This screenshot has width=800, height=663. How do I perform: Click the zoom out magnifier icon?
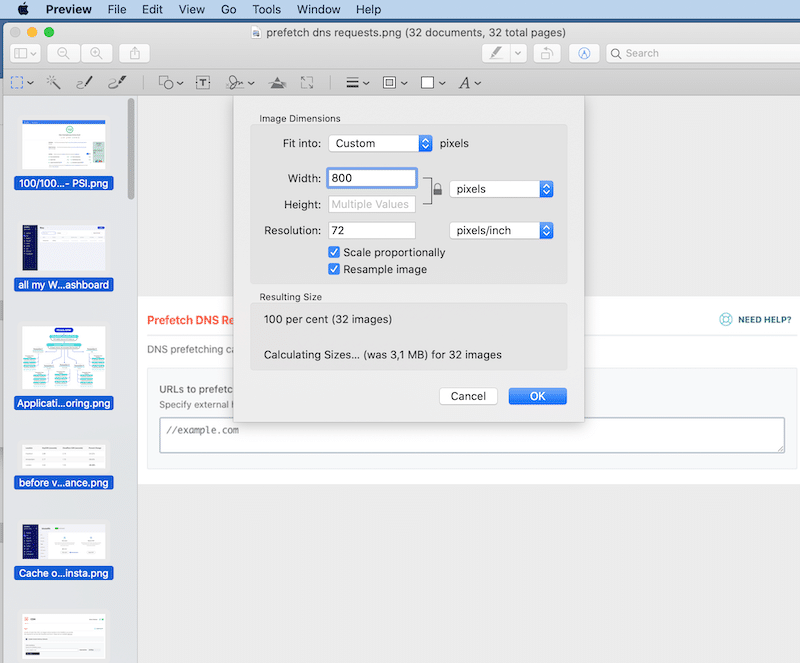click(63, 53)
